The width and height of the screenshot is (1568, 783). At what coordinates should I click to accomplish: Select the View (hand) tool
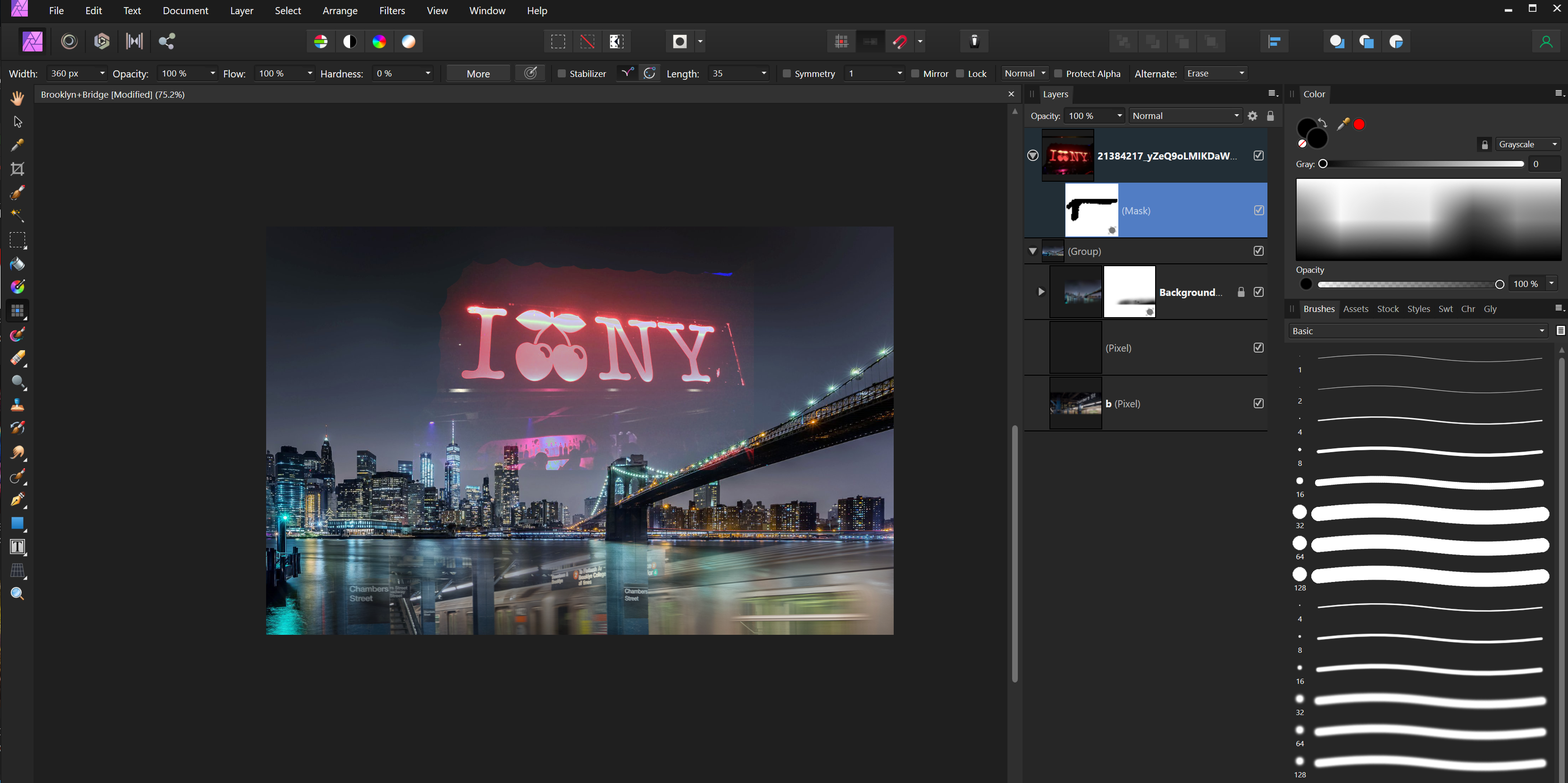[17, 97]
